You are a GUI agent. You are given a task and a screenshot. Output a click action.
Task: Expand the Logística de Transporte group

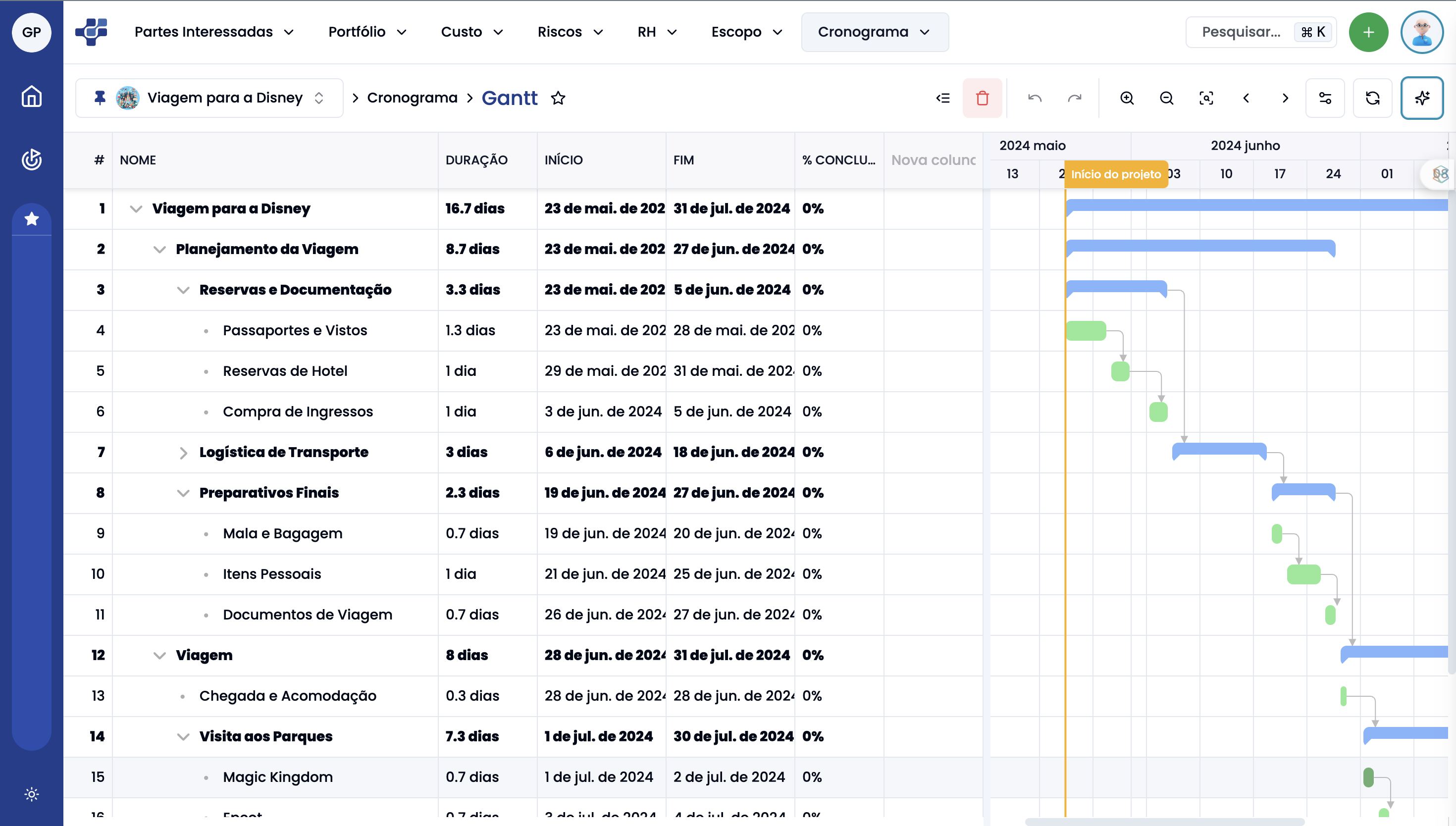pyautogui.click(x=183, y=452)
